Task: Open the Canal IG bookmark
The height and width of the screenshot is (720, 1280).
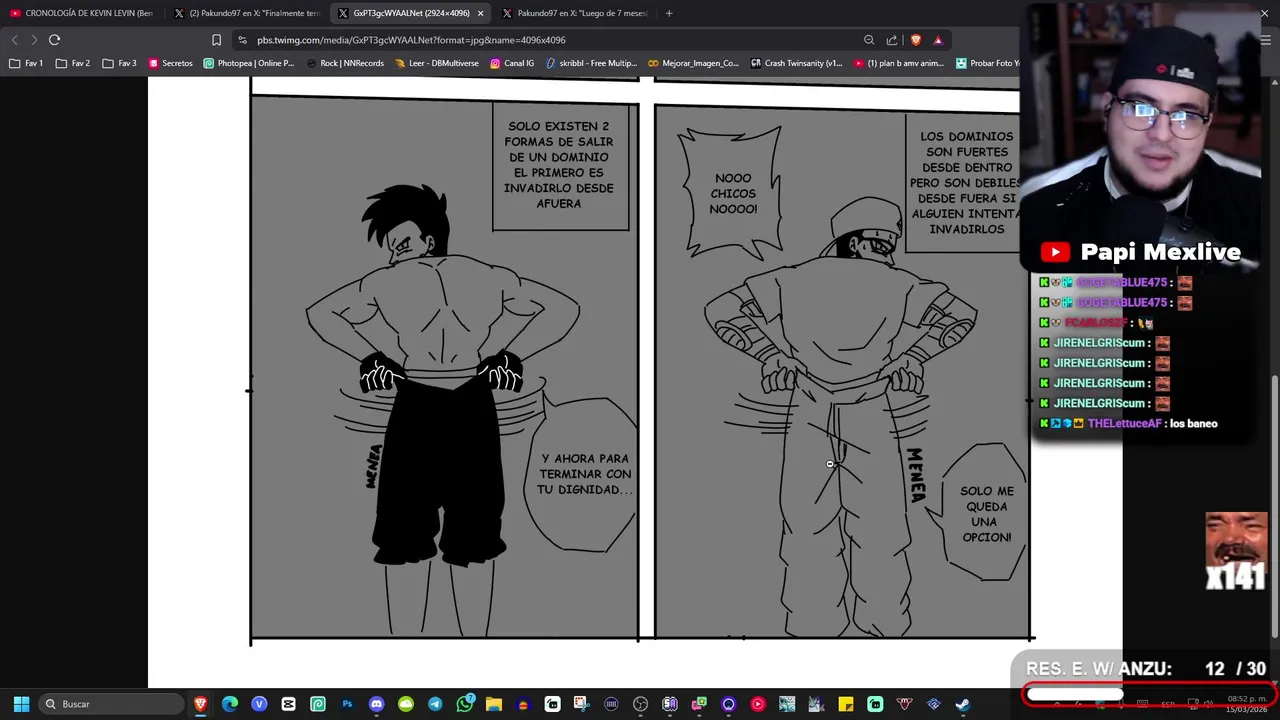Action: coord(512,63)
